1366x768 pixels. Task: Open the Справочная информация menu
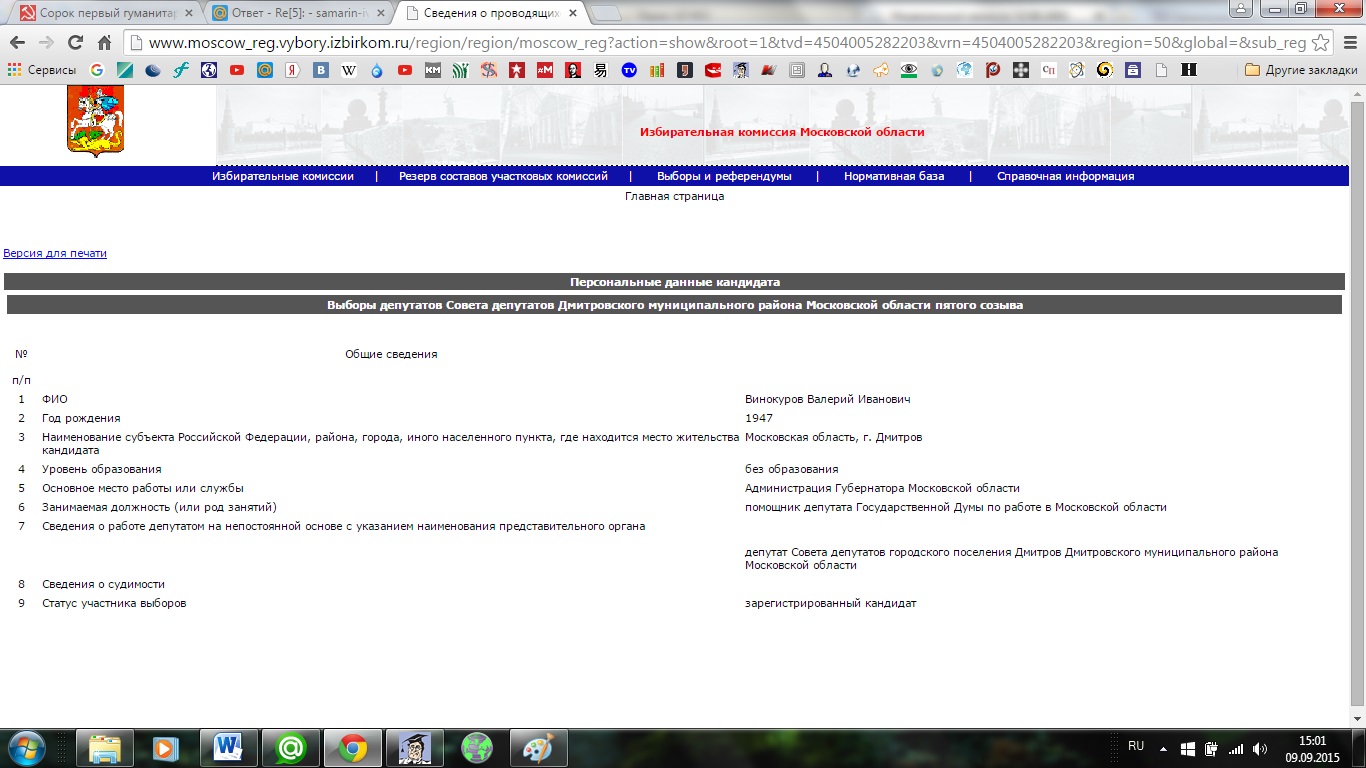1065,176
